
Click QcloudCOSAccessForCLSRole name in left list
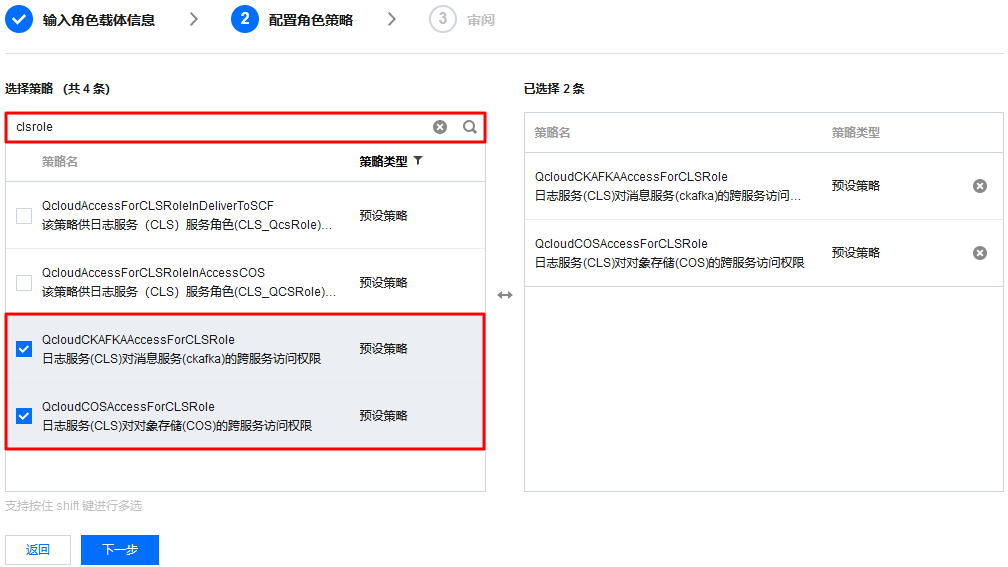pos(128,406)
